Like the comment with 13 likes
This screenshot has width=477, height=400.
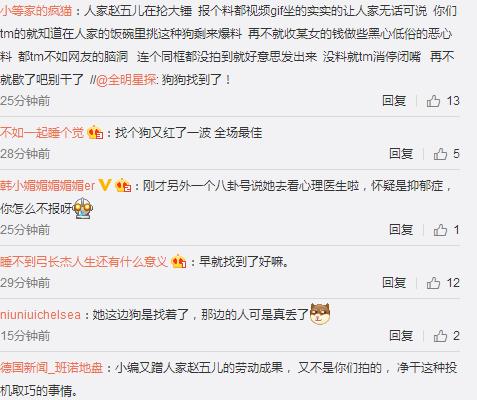pos(433,101)
